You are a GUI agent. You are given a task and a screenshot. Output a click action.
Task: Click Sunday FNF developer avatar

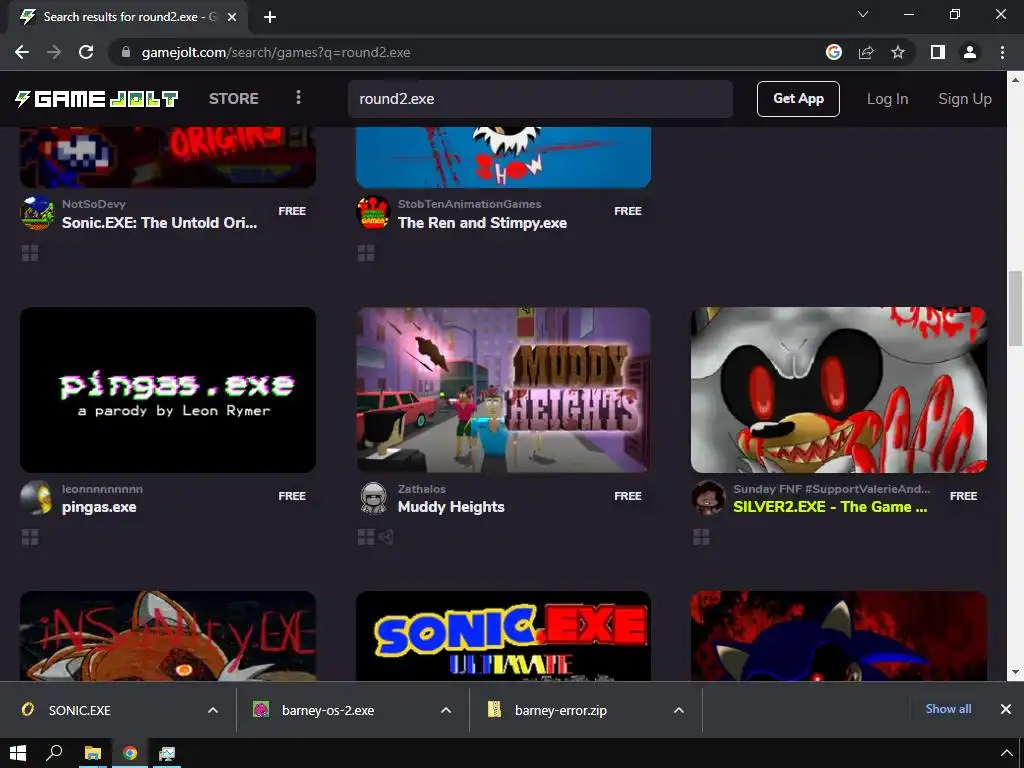708,498
